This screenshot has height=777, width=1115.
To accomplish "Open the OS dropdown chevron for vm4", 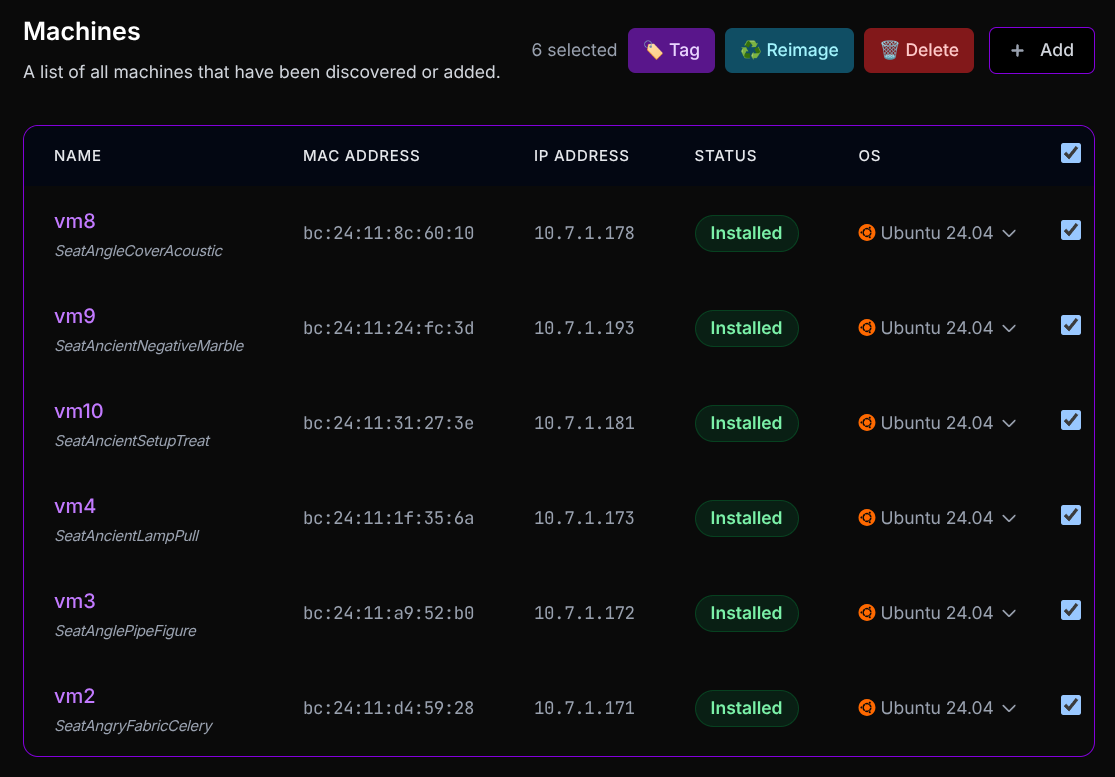I will coord(1009,519).
